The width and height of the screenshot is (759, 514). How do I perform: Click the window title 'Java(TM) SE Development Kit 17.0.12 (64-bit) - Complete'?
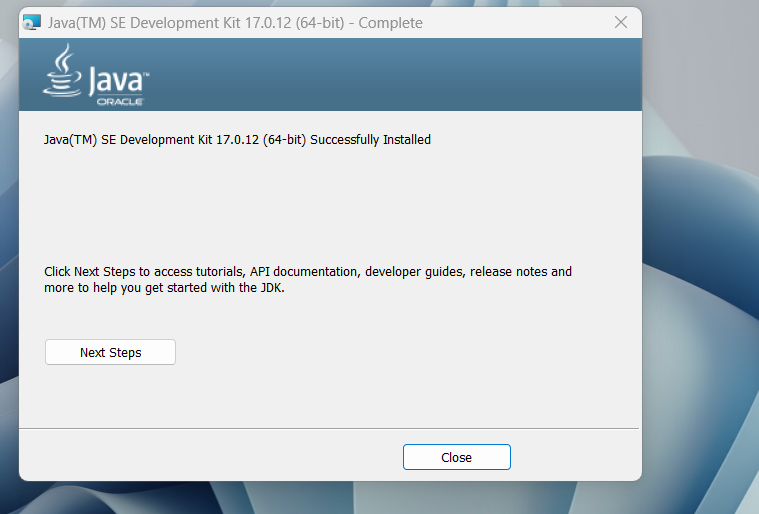[235, 23]
